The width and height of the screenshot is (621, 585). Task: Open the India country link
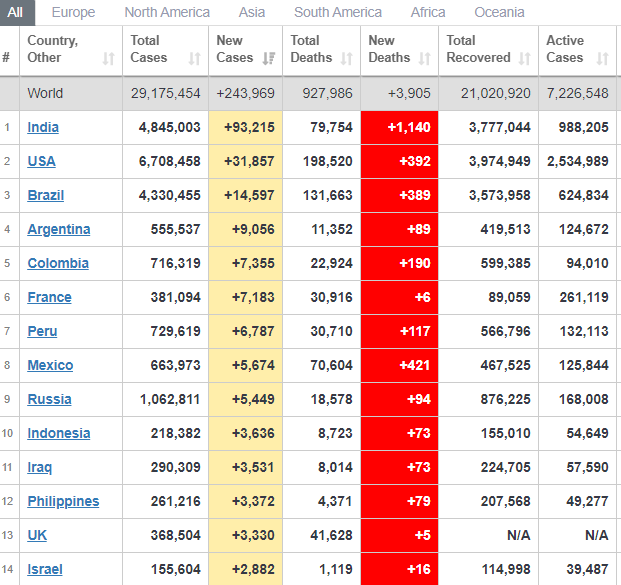[42, 127]
